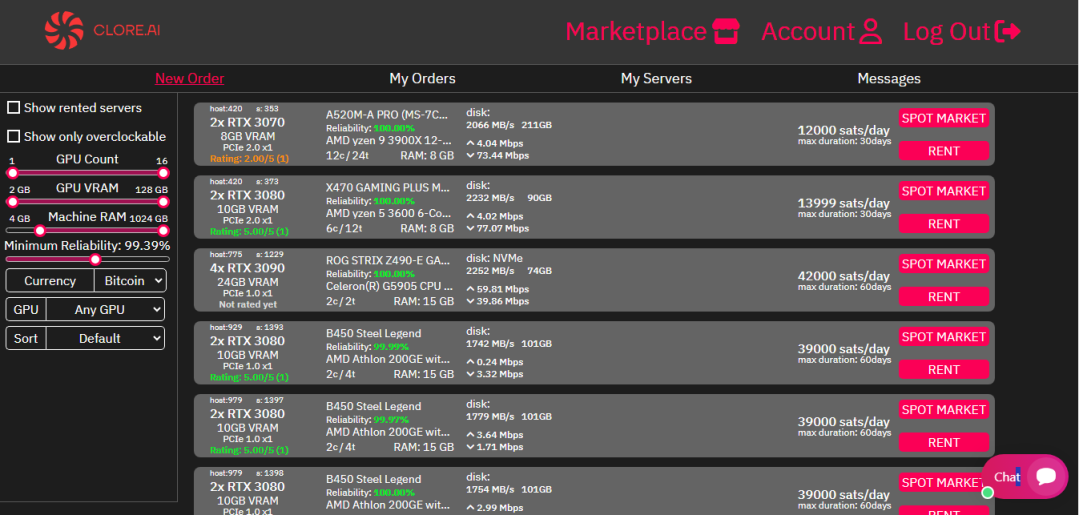
Task: Open the Account page link
Action: (808, 32)
